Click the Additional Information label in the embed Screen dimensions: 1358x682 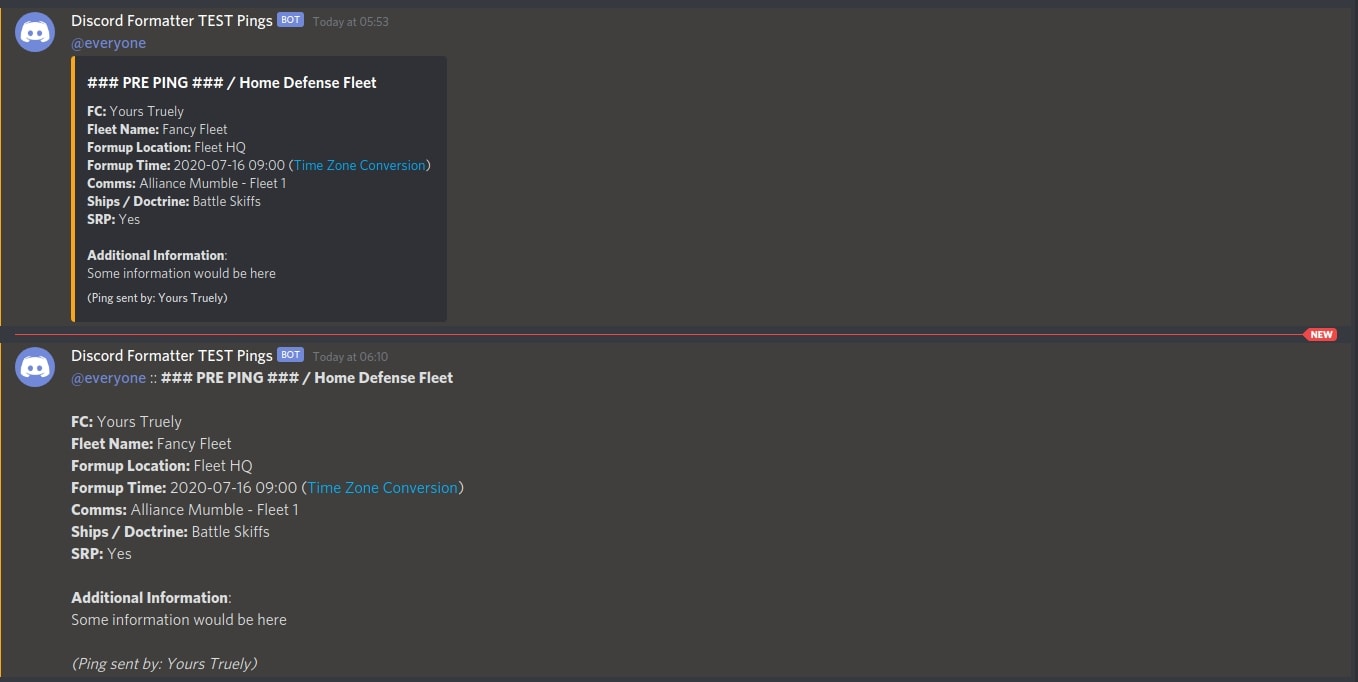coord(154,255)
